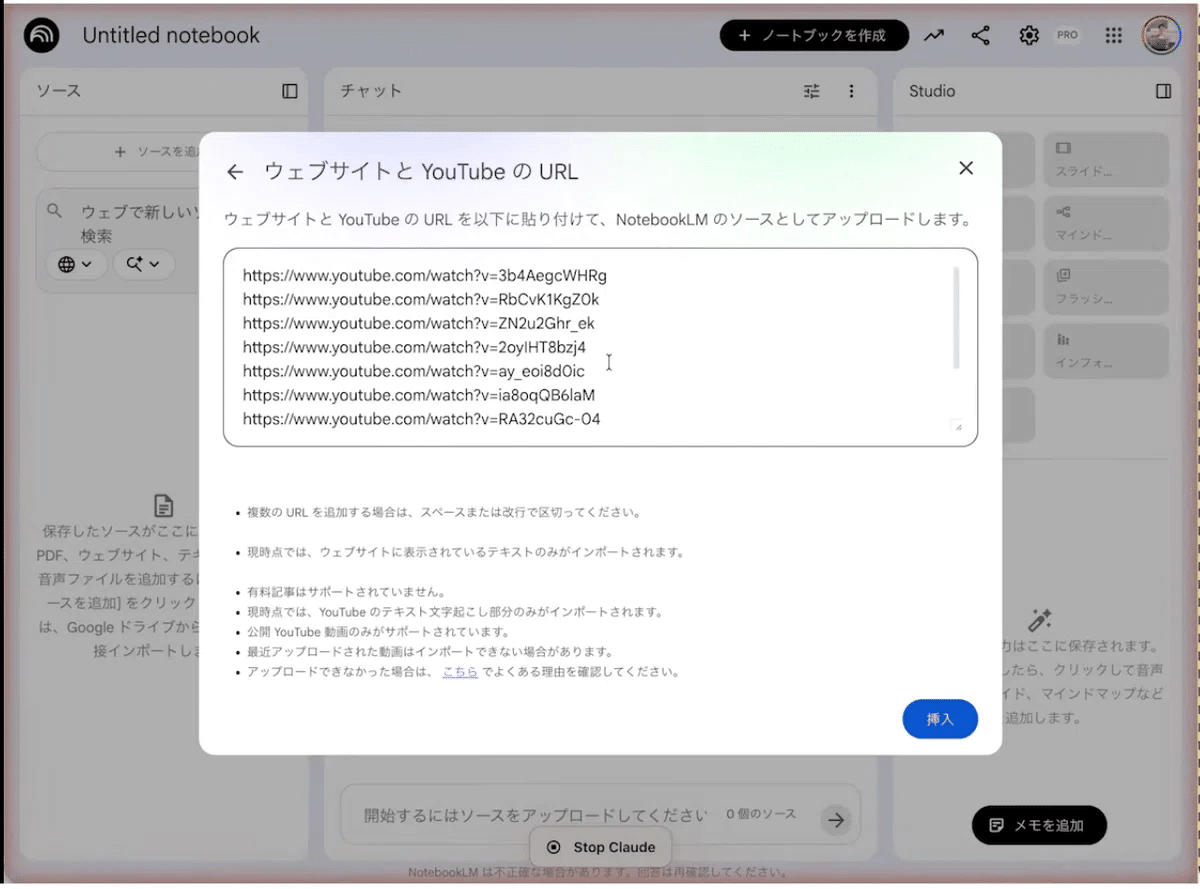Click the 挿入 button
The width and height of the screenshot is (1200, 889).
point(940,719)
